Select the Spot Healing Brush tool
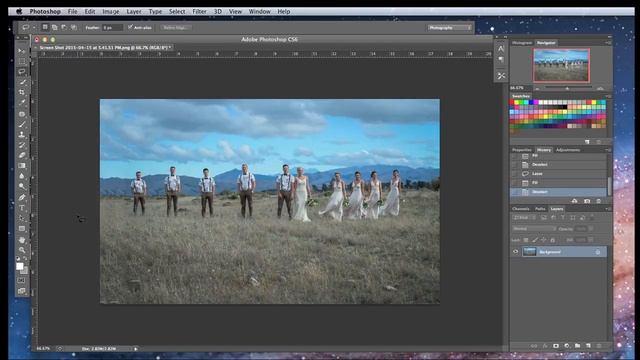Image resolution: width=640 pixels, height=360 pixels. pos(22,114)
